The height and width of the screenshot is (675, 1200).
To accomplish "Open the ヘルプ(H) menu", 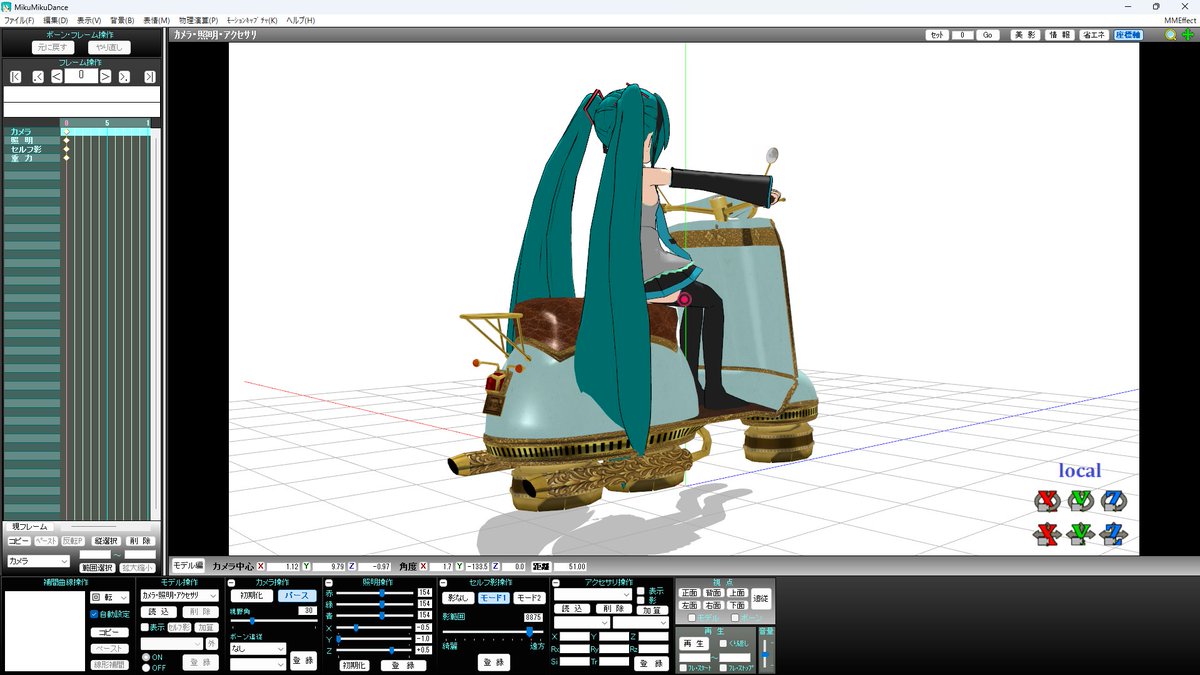I will tap(300, 20).
